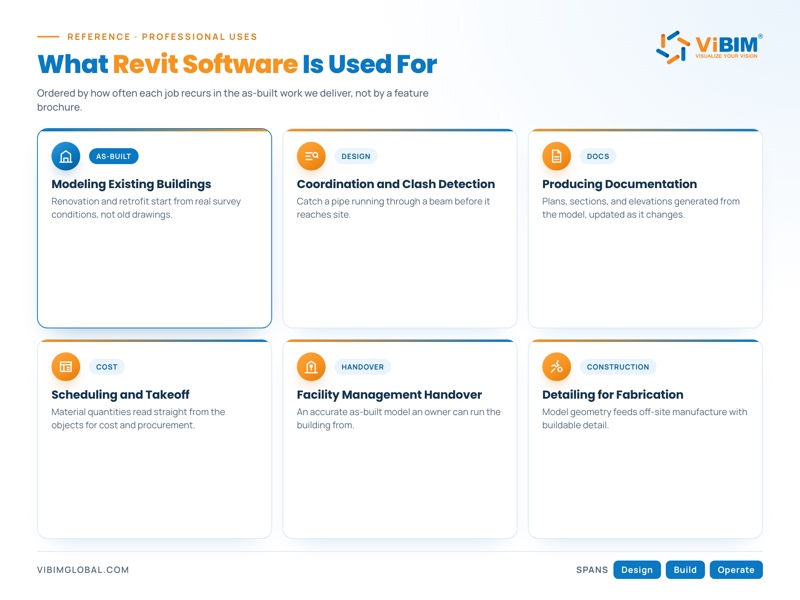The height and width of the screenshot is (600, 800).
Task: Click the Facility Management Handover heading
Action: pyautogui.click(x=389, y=395)
